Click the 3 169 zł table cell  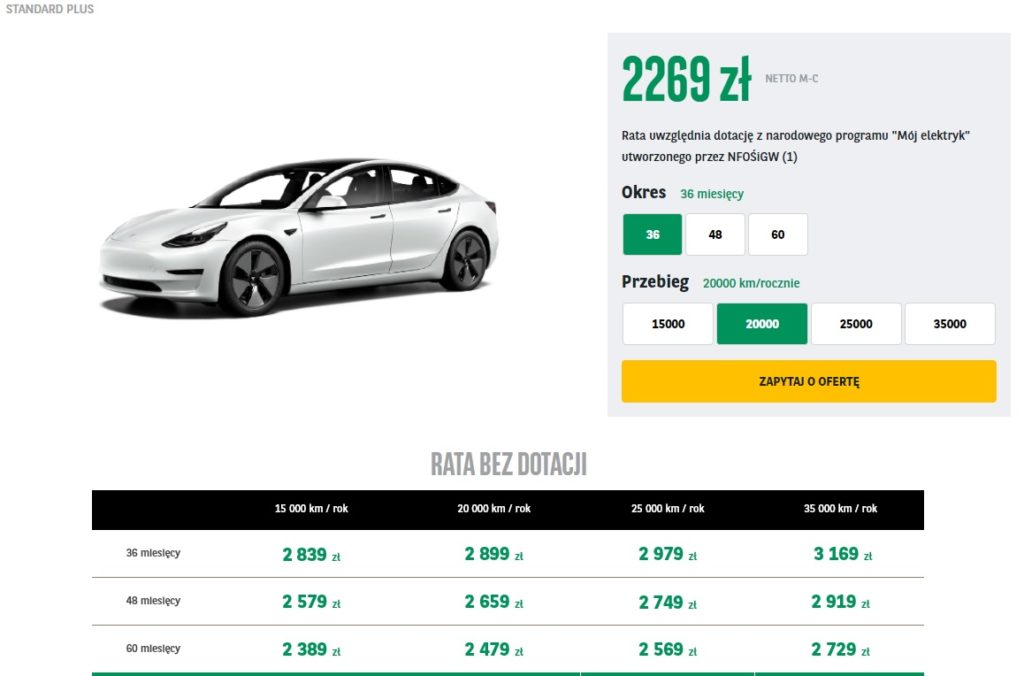[842, 554]
